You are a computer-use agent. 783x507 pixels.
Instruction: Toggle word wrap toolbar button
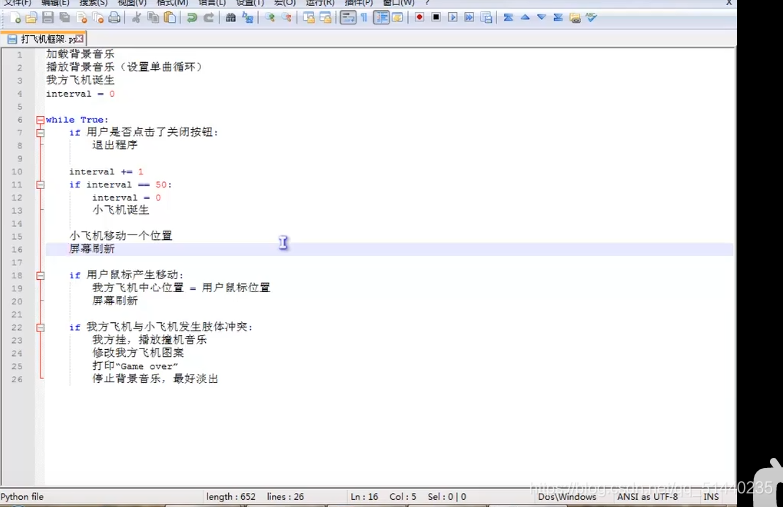[348, 18]
